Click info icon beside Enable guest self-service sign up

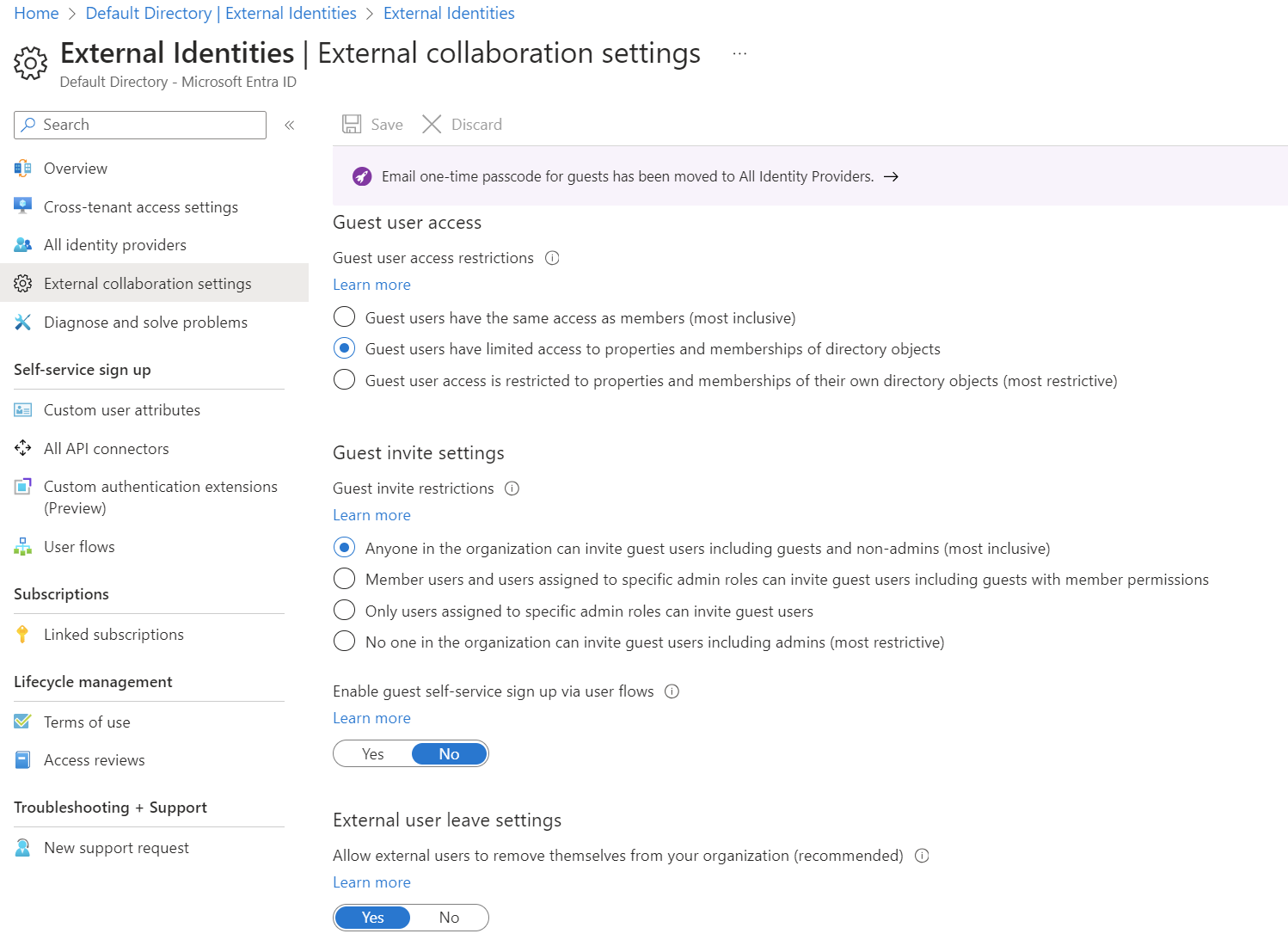672,691
